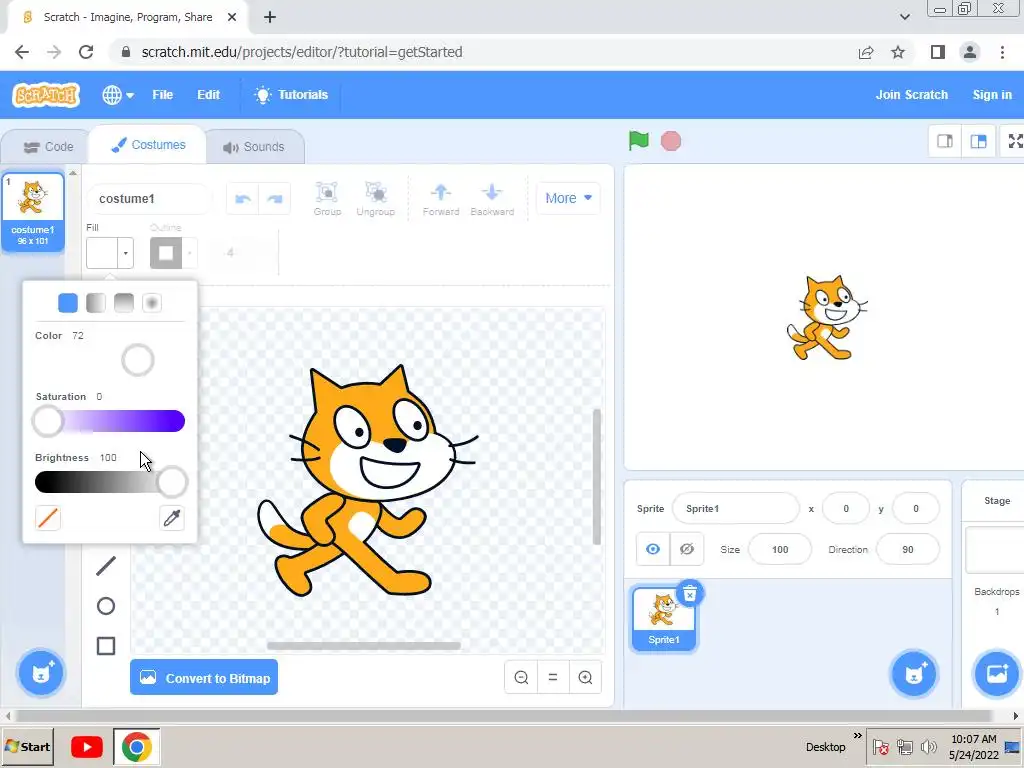Click the undo arrow in paint editor
Screen dimensions: 1024x768
coord(243,199)
